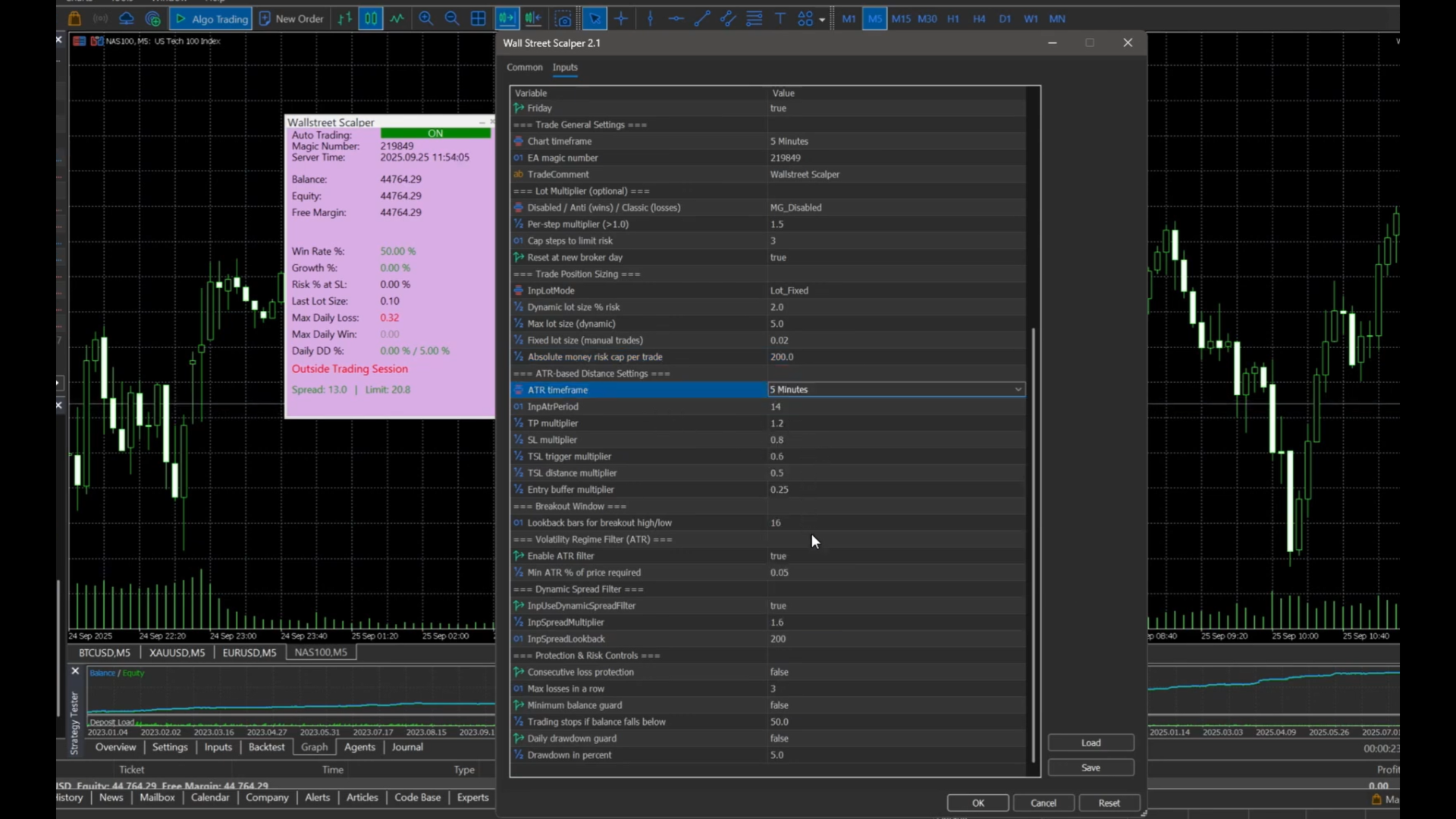Select the Fibonacci retracement lines tool
This screenshot has height=819, width=1456.
point(755,19)
